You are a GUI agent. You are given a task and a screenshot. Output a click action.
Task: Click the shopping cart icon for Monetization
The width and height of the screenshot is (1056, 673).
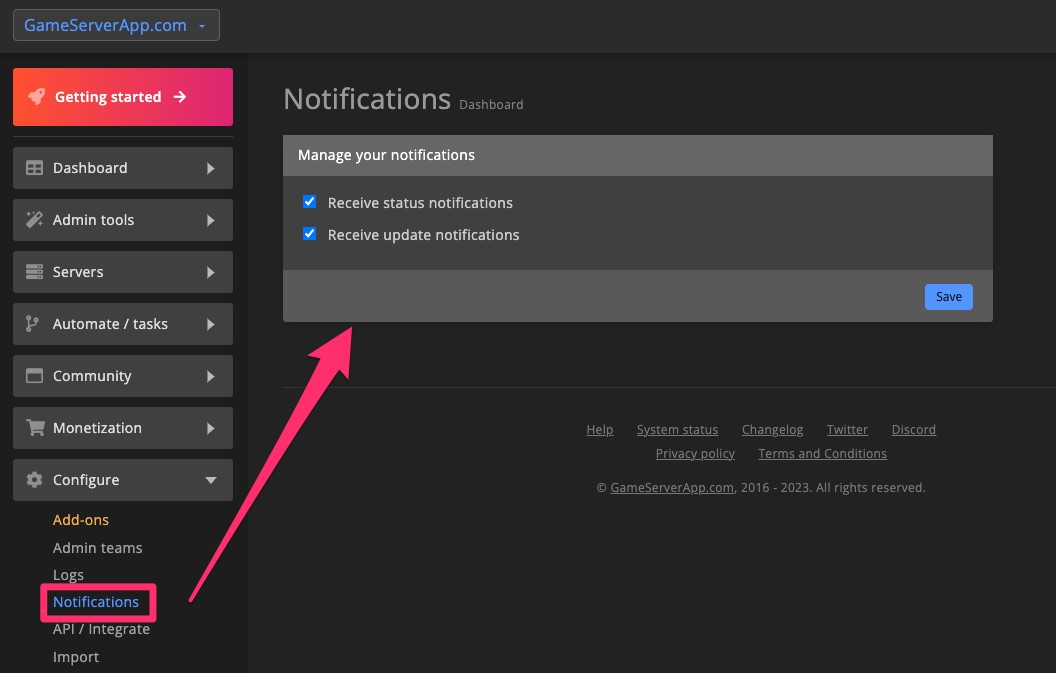coord(34,427)
